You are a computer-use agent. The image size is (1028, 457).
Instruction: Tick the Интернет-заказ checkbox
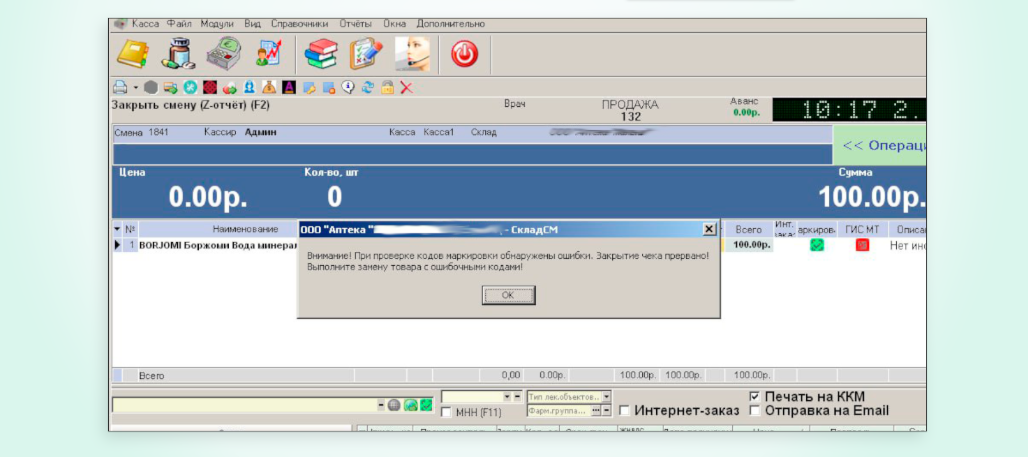(x=624, y=411)
